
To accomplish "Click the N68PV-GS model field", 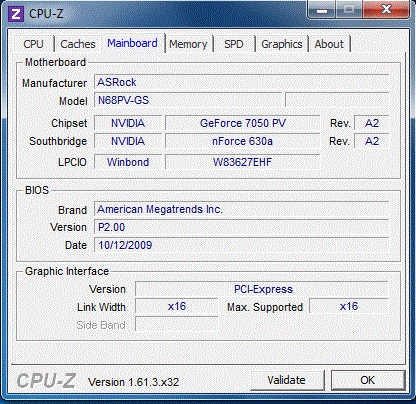I will pos(188,100).
